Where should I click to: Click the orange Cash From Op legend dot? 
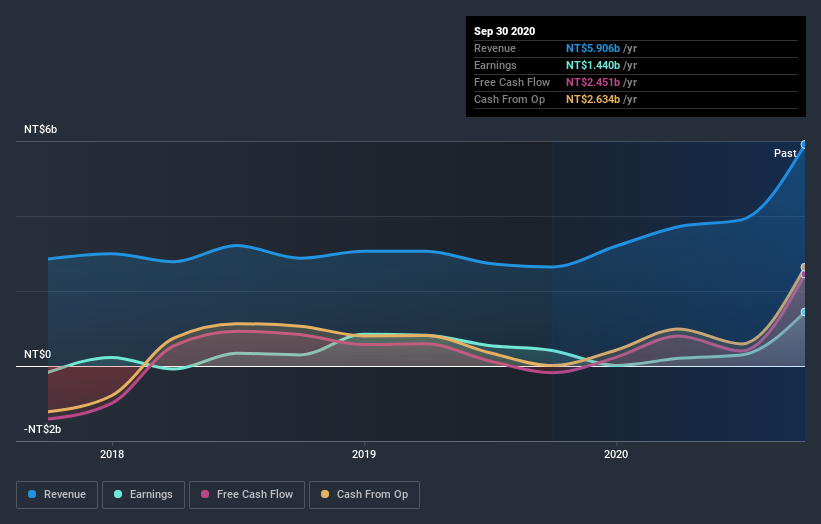click(325, 494)
